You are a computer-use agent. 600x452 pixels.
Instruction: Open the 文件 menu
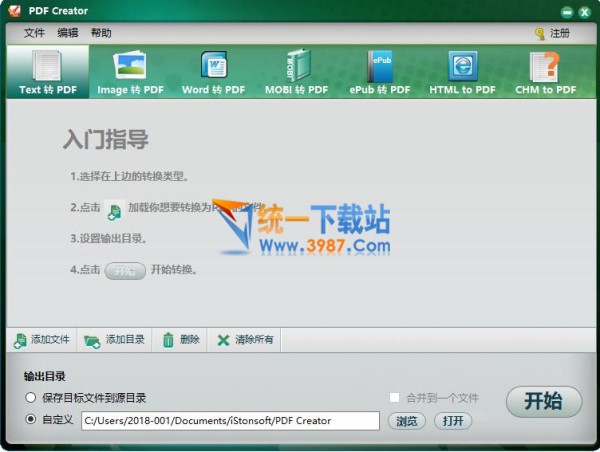pos(34,33)
